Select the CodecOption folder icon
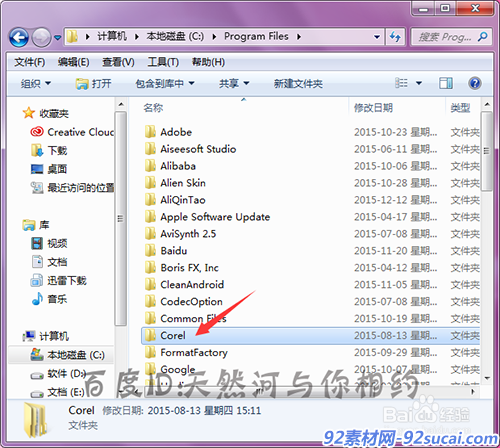The image size is (500, 448). pyautogui.click(x=150, y=302)
